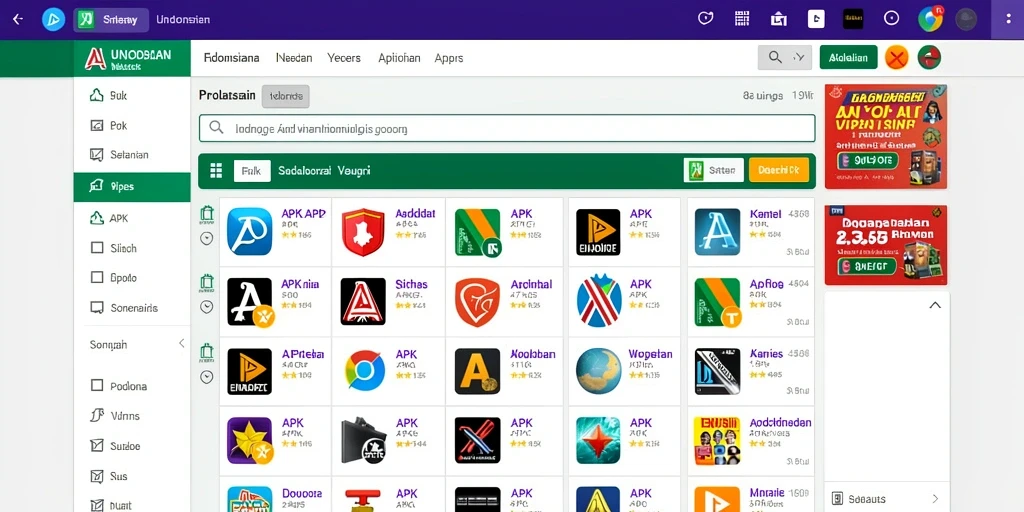
Task: Click the green Atolalian button
Action: click(x=848, y=57)
